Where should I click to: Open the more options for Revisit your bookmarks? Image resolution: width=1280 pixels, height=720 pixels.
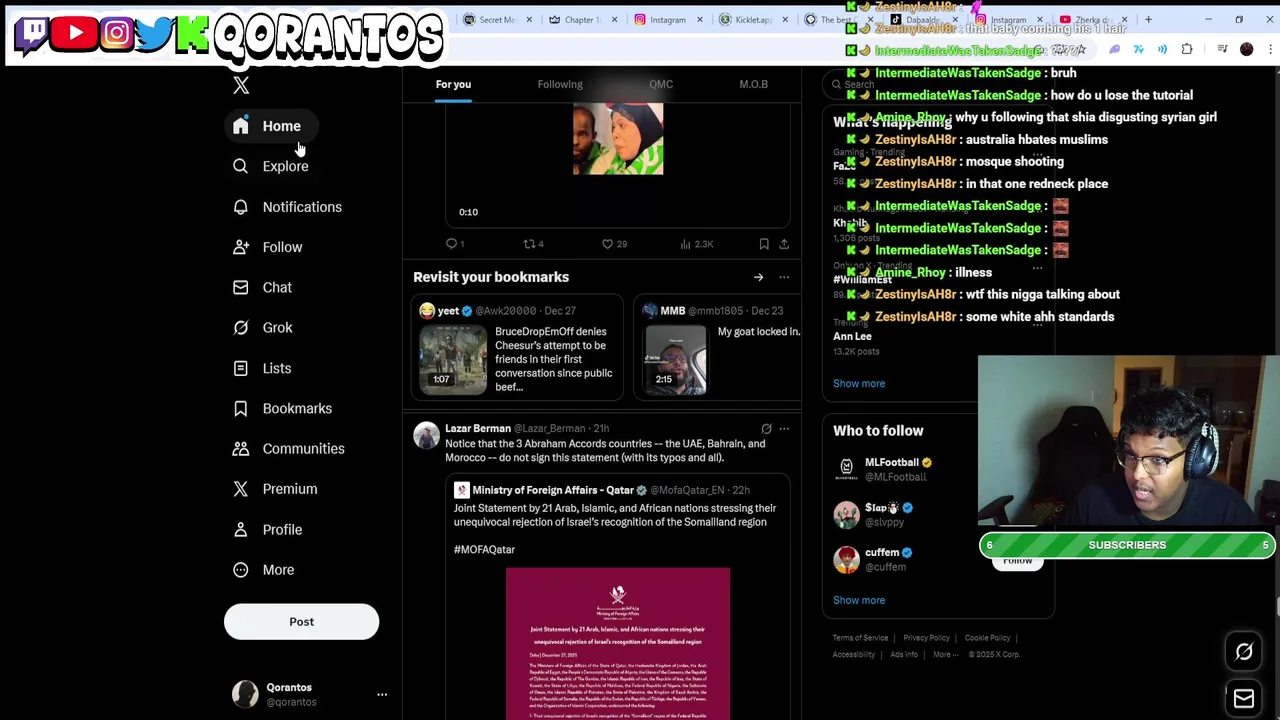784,277
